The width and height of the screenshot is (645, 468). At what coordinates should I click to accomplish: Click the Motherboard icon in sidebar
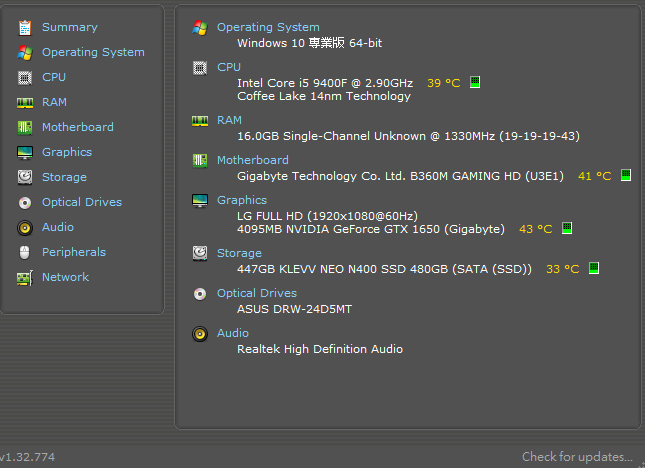(25, 127)
